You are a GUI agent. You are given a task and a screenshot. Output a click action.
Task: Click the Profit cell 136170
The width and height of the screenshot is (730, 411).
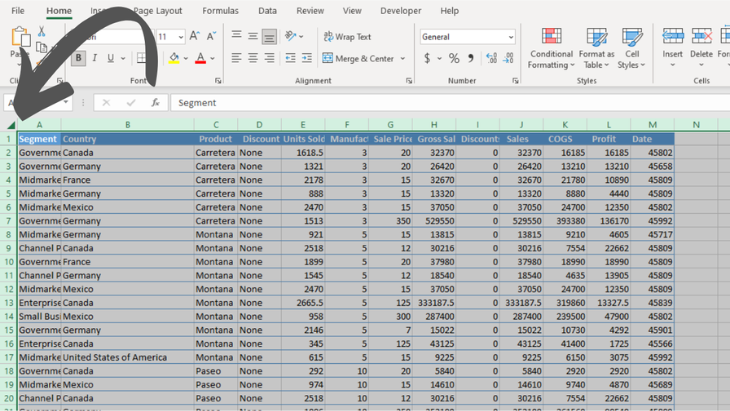(608, 221)
